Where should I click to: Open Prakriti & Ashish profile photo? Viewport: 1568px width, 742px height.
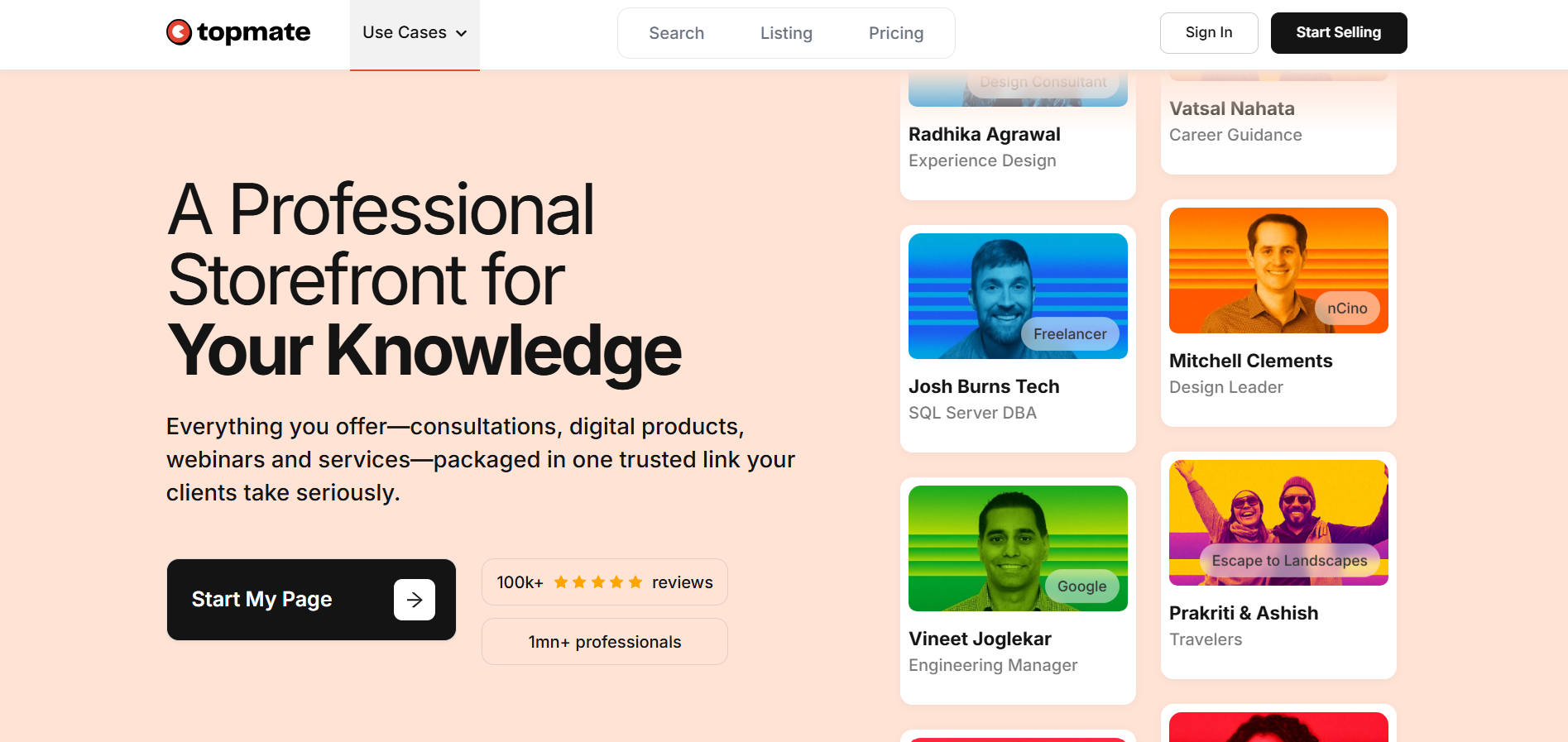pyautogui.click(x=1278, y=523)
